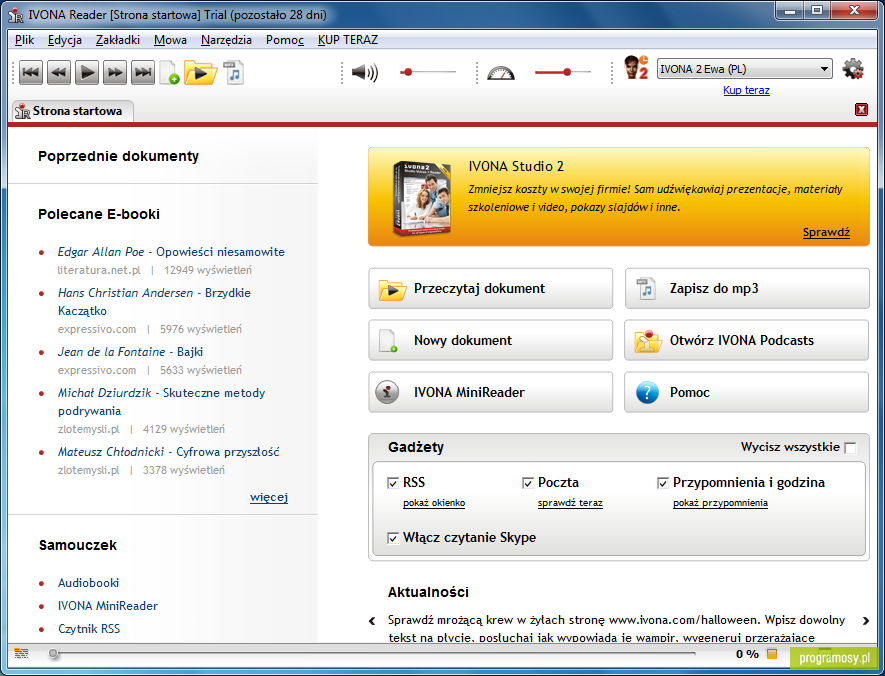Open Michał Dziurdzik Skuteczne metody podrywania e-book
The height and width of the screenshot is (676, 885).
click(161, 401)
